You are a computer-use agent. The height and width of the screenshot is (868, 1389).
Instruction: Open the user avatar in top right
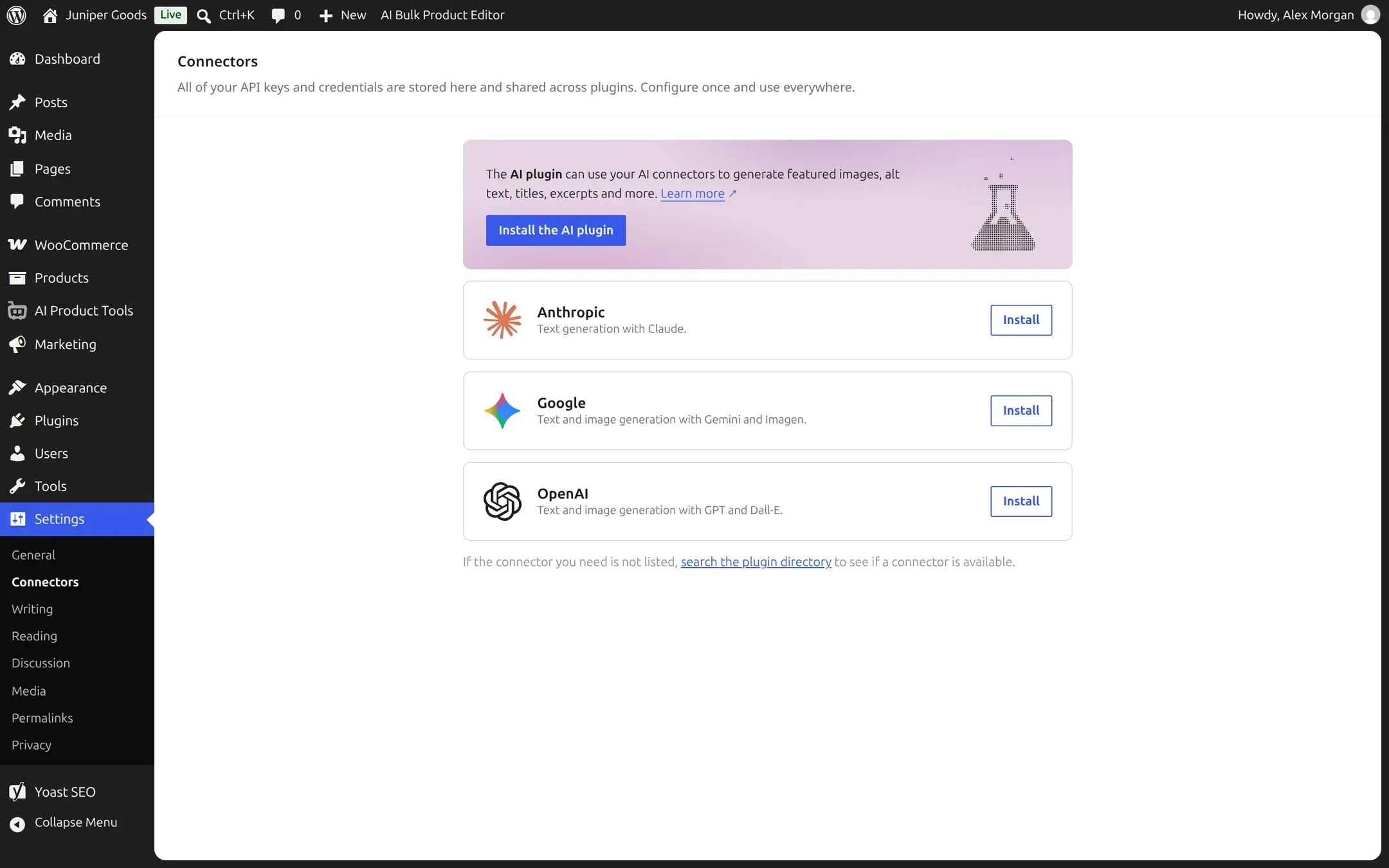[x=1370, y=15]
